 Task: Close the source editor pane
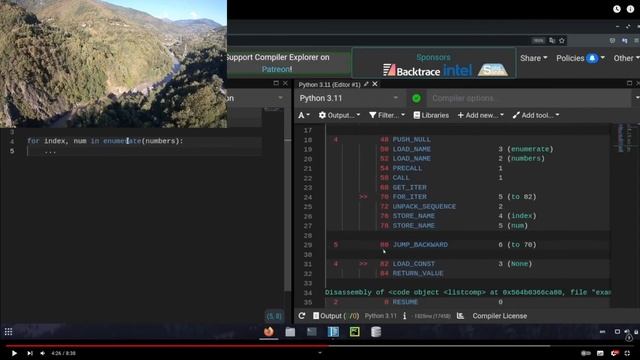285,83
